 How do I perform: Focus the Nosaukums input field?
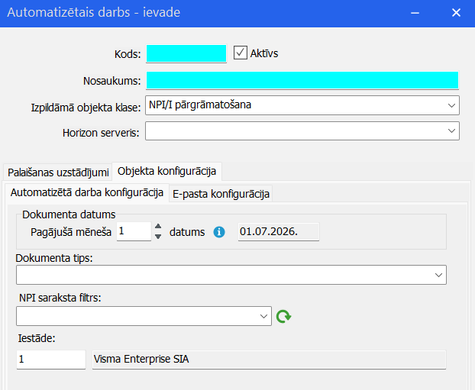pyautogui.click(x=302, y=80)
